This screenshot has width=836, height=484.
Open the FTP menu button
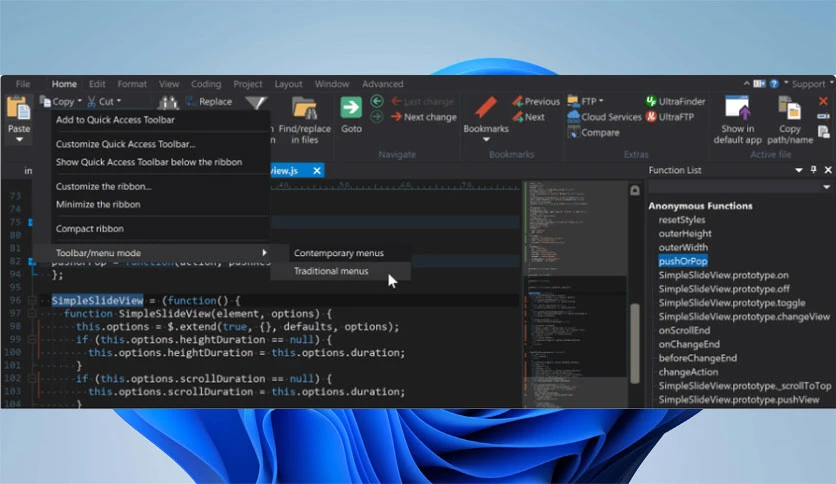(585, 101)
